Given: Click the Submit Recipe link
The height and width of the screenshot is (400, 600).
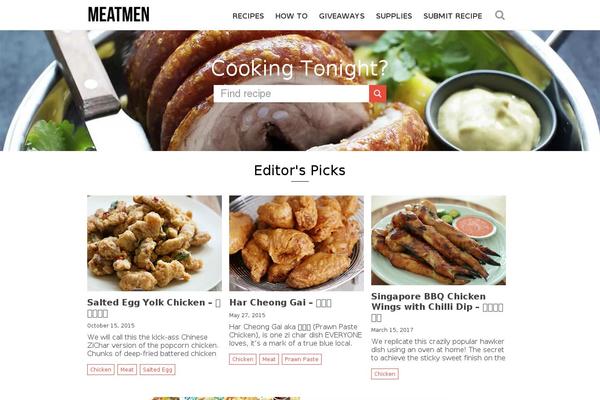Looking at the screenshot, I should tap(453, 16).
